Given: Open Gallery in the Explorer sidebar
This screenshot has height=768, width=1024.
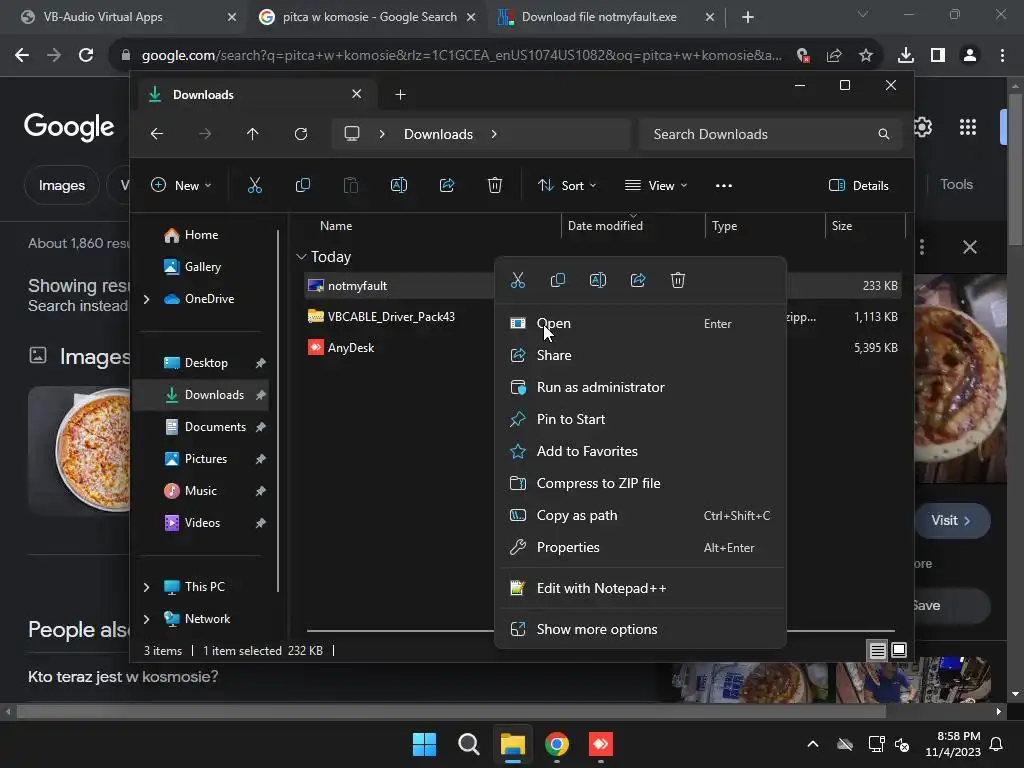Looking at the screenshot, I should 201,267.
